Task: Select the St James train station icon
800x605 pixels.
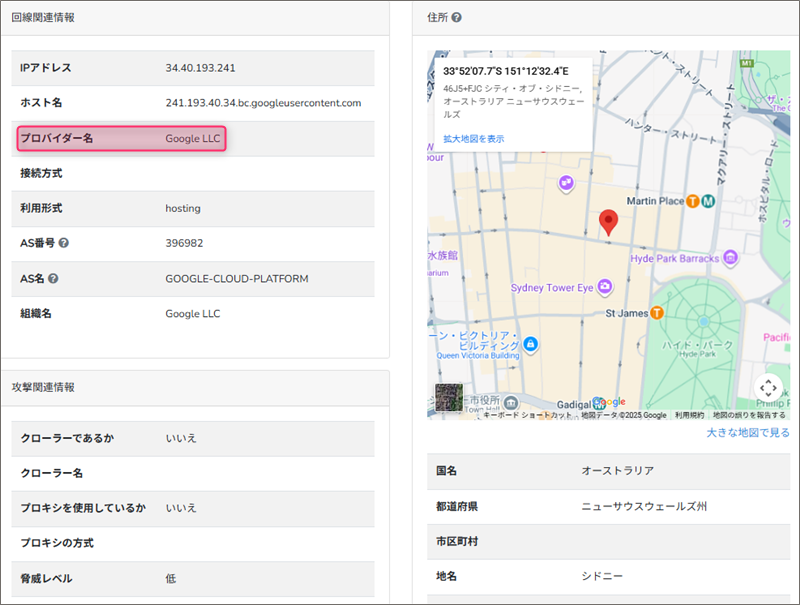Action: (657, 313)
